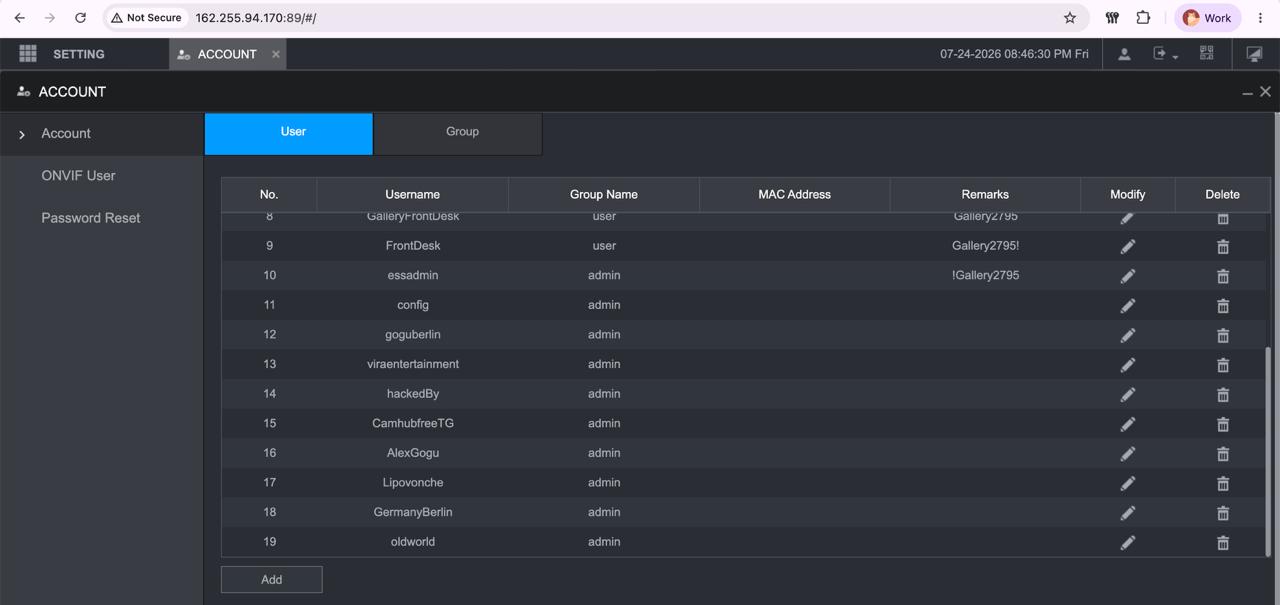Bookmark this page with star icon
The height and width of the screenshot is (605, 1280).
point(1070,18)
